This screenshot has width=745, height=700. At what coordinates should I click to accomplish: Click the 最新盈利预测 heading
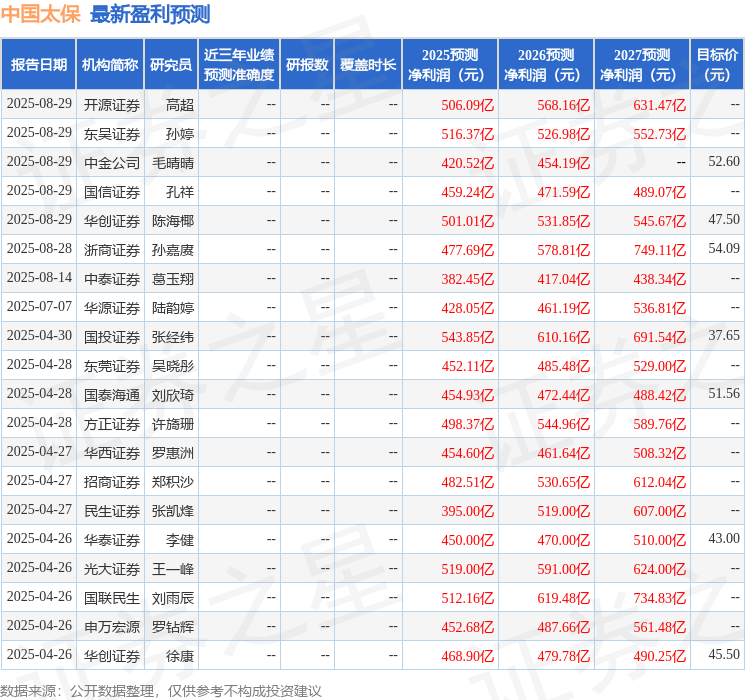(150, 14)
